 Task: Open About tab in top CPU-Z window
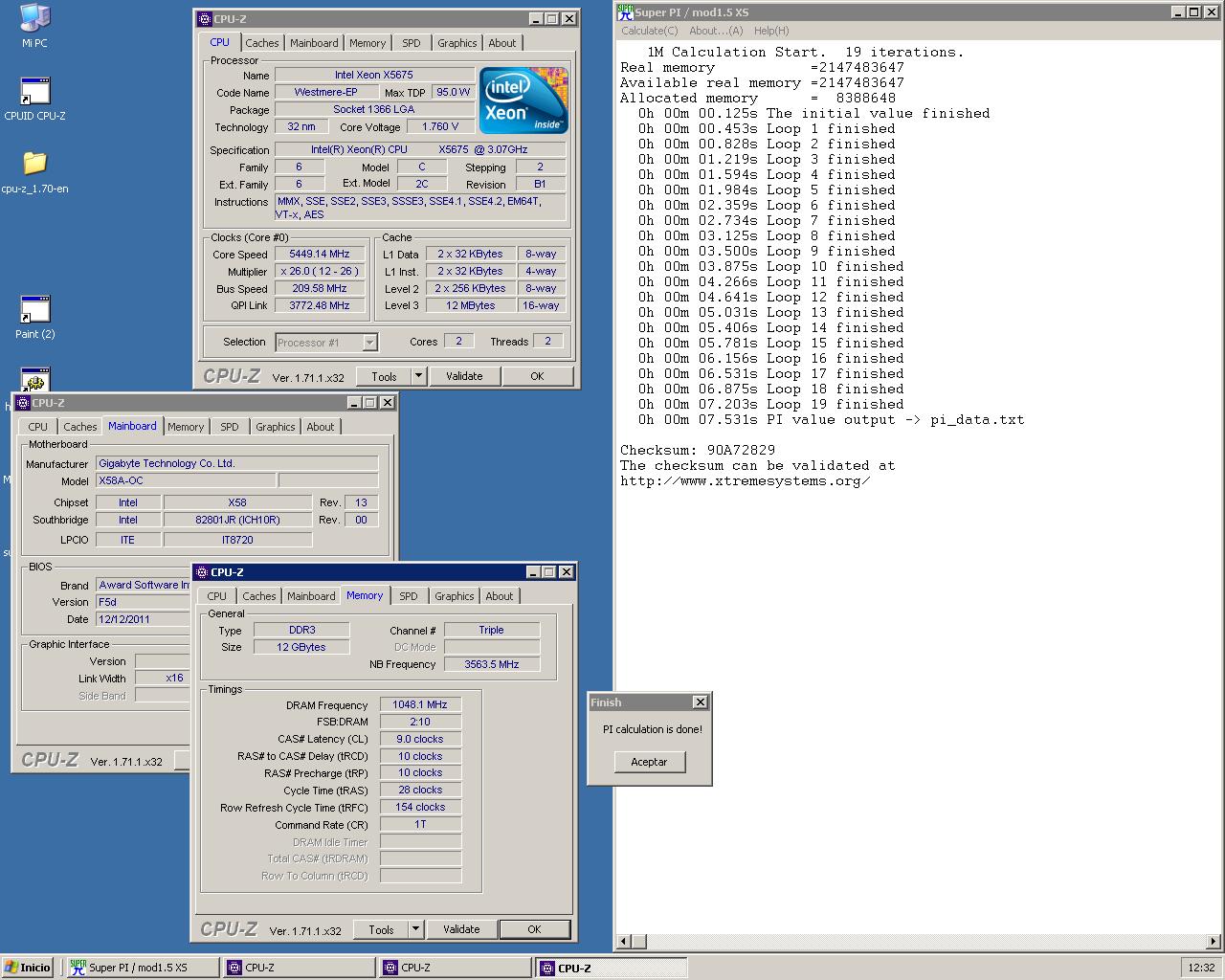coord(502,43)
